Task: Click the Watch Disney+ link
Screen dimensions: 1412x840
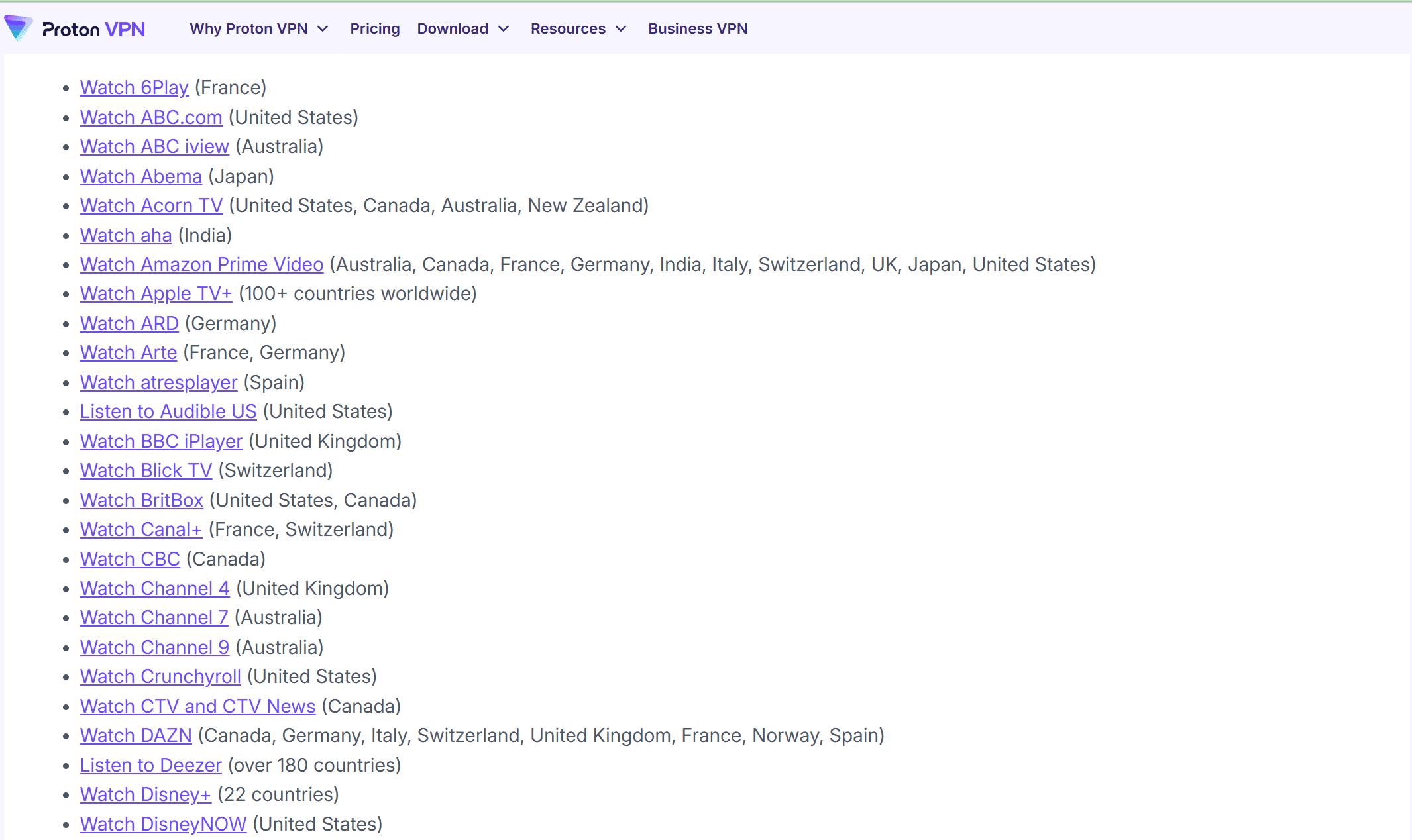Action: tap(145, 794)
